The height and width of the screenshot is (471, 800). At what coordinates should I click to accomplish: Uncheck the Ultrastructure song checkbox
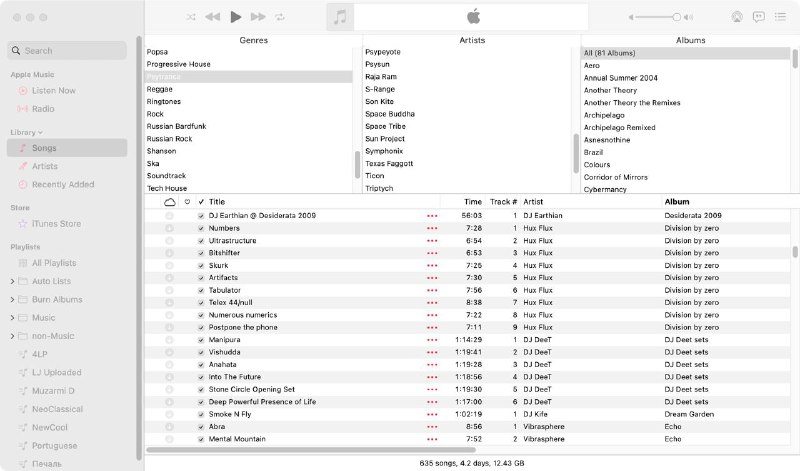pyautogui.click(x=201, y=241)
